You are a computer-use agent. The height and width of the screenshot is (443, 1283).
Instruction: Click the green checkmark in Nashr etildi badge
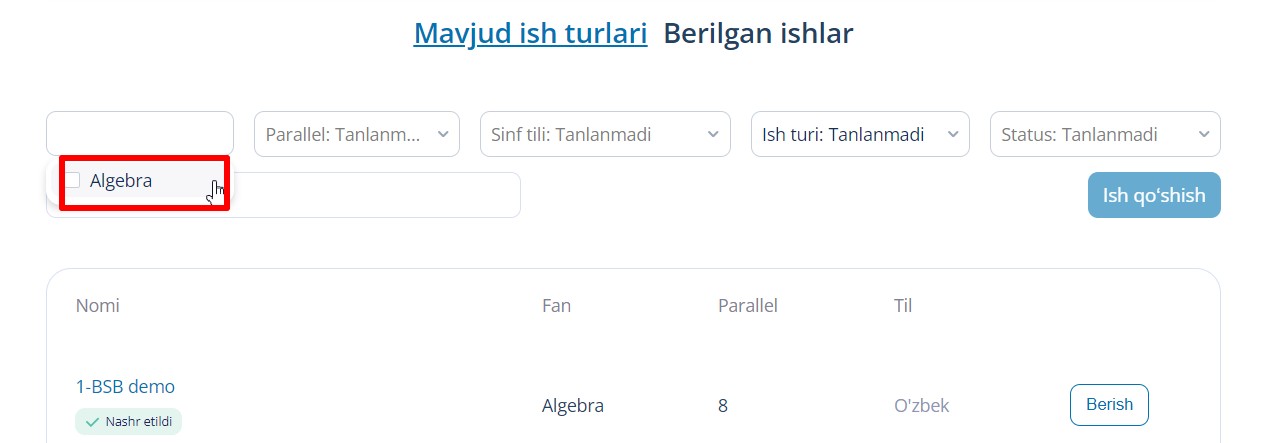(92, 422)
